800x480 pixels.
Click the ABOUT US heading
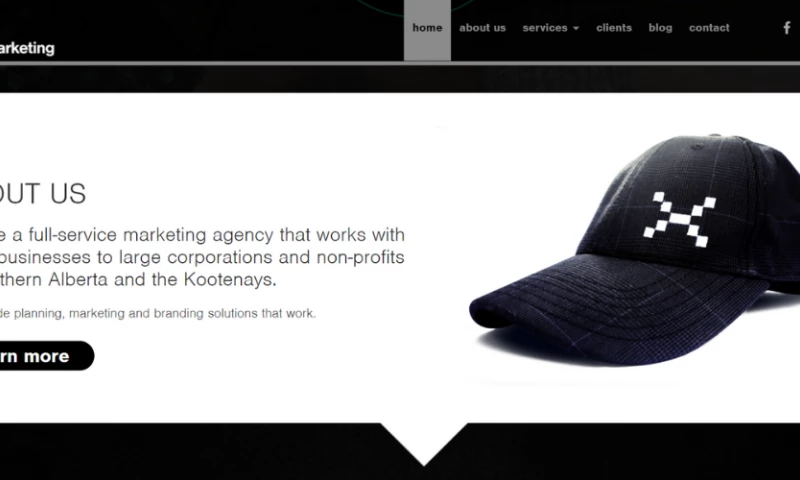43,194
